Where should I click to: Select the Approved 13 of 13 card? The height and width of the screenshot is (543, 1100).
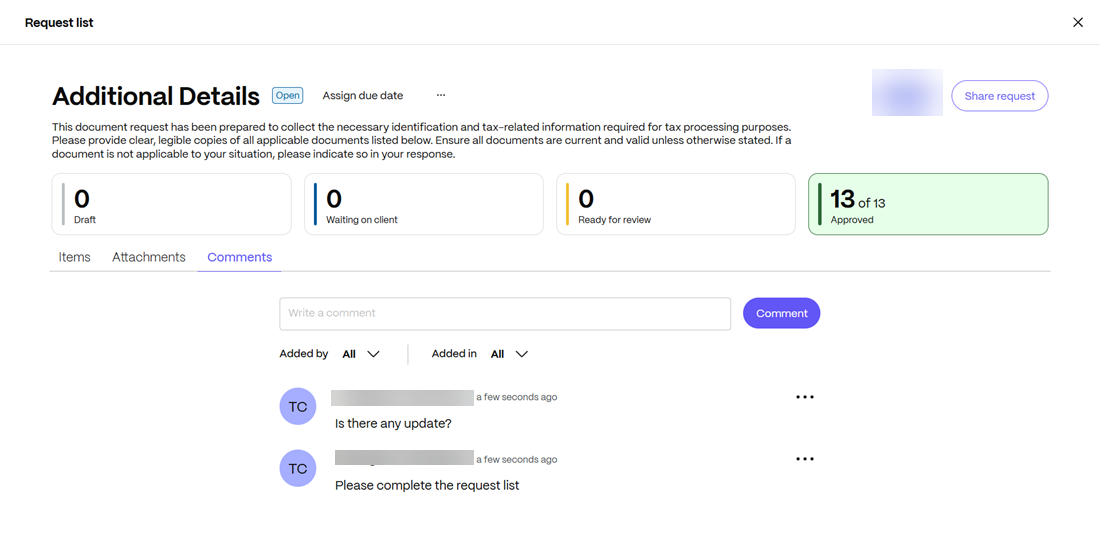pyautogui.click(x=928, y=204)
